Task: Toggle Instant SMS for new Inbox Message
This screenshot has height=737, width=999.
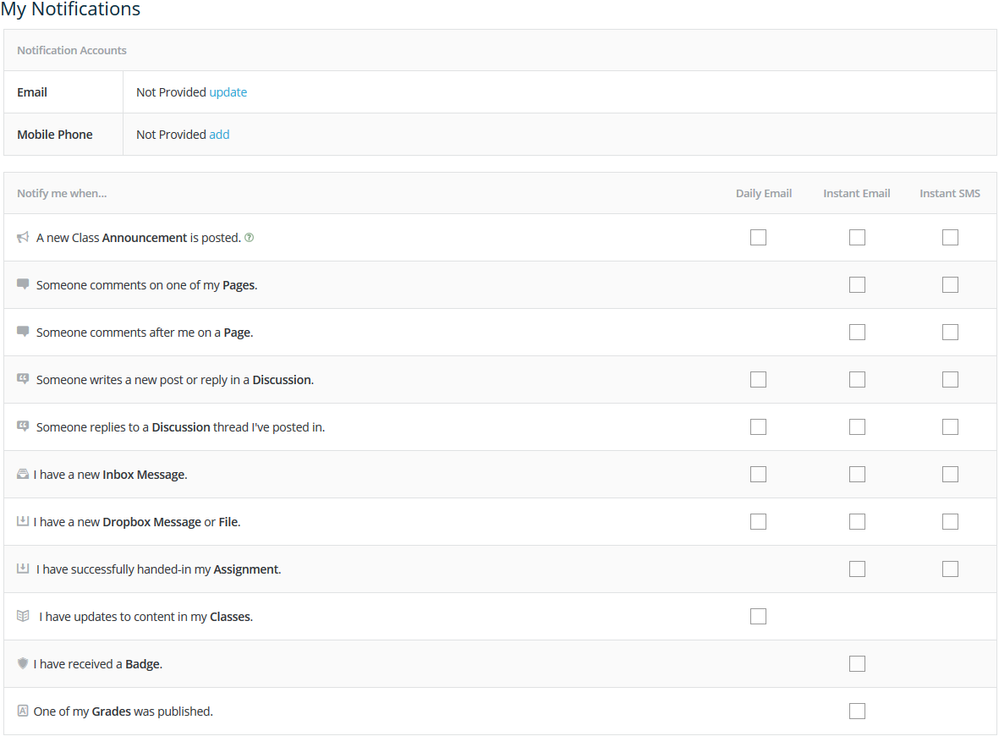Action: pos(950,474)
